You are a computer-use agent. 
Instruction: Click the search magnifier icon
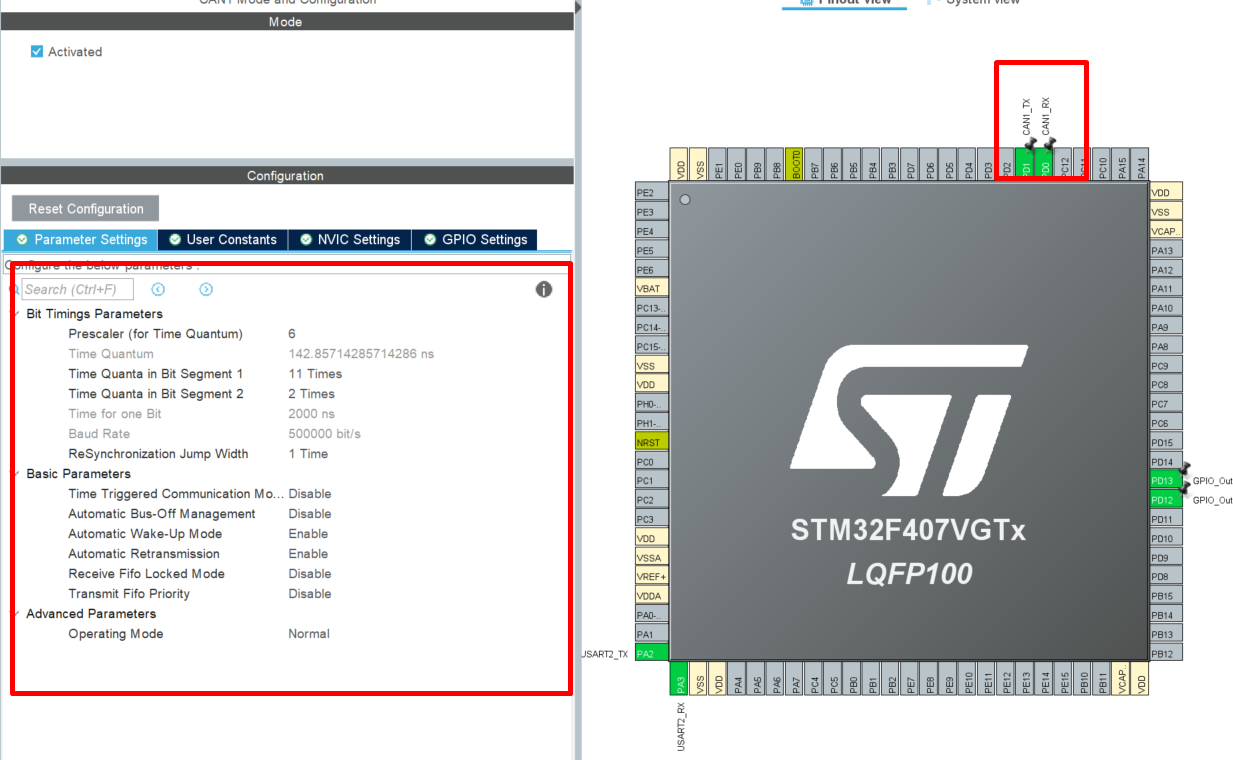(x=12, y=289)
